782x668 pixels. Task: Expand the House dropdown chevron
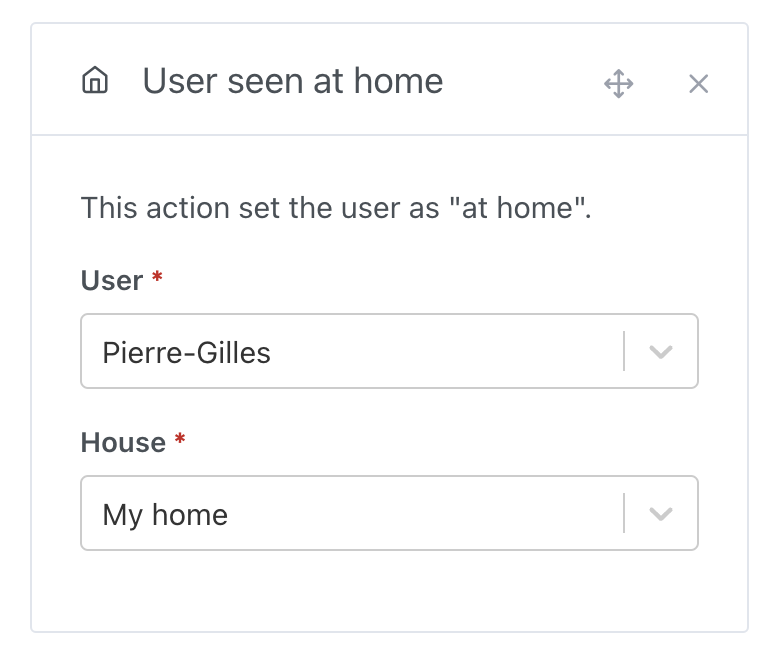click(660, 513)
